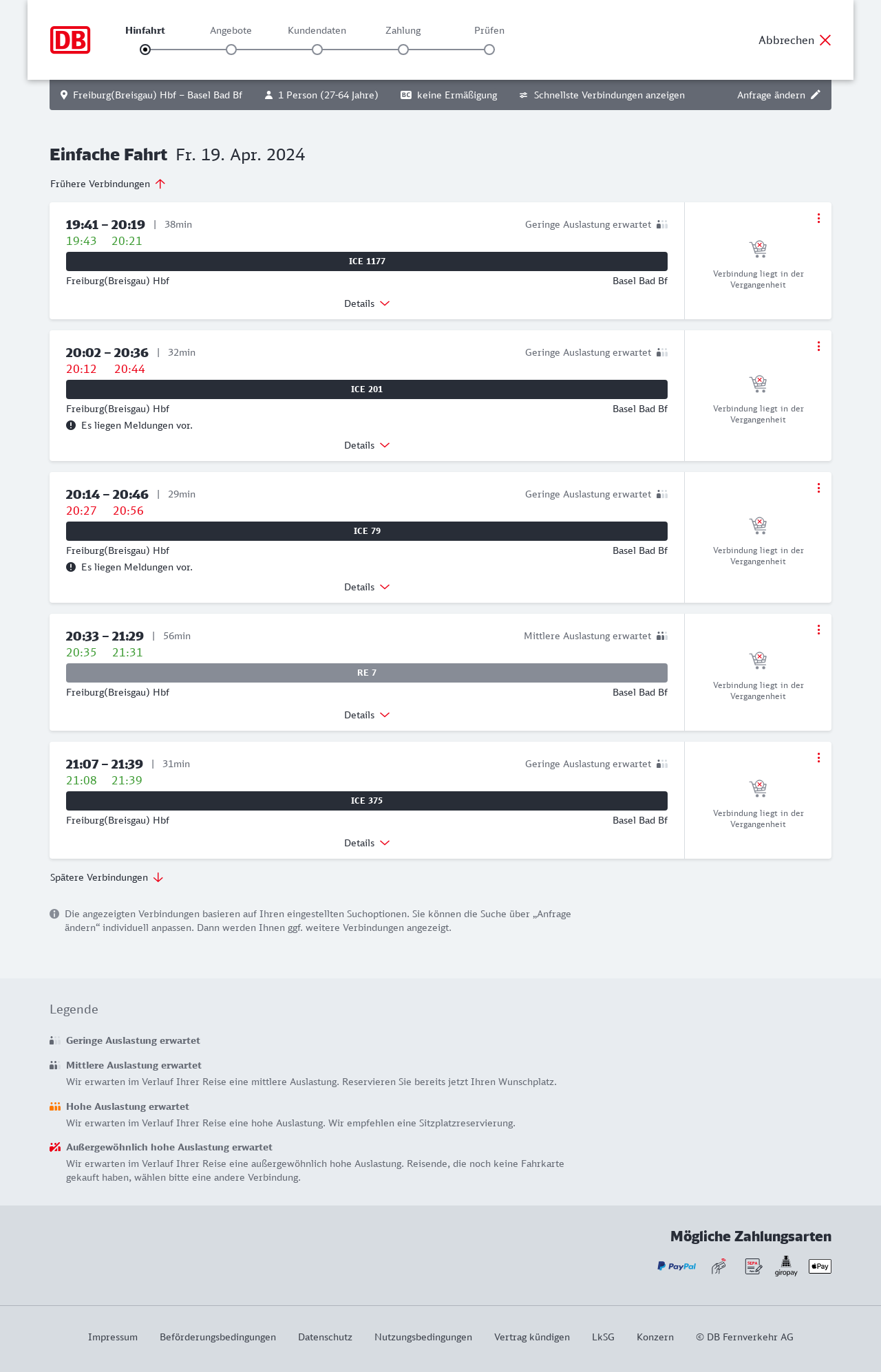Click the pencil icon beside Anfrage ändern
This screenshot has height=1372, width=881.
tap(816, 95)
